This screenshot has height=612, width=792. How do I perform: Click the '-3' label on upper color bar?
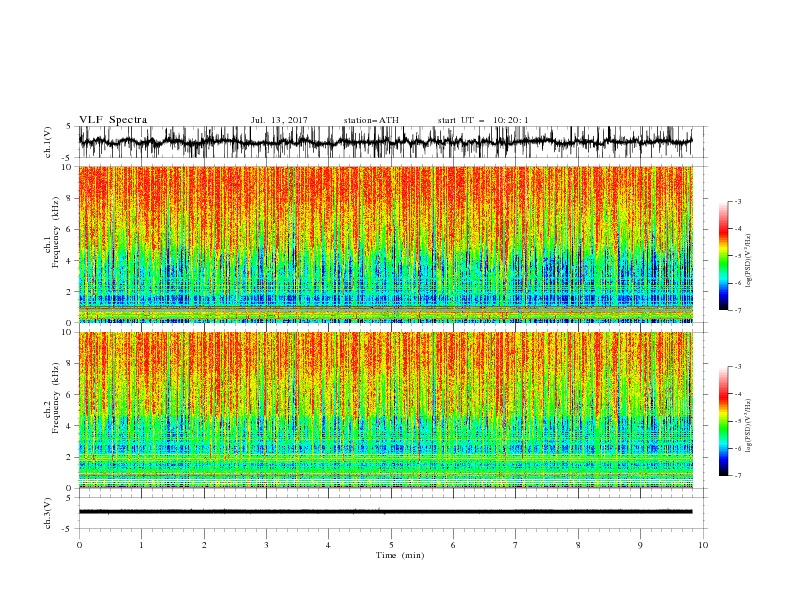click(x=737, y=201)
